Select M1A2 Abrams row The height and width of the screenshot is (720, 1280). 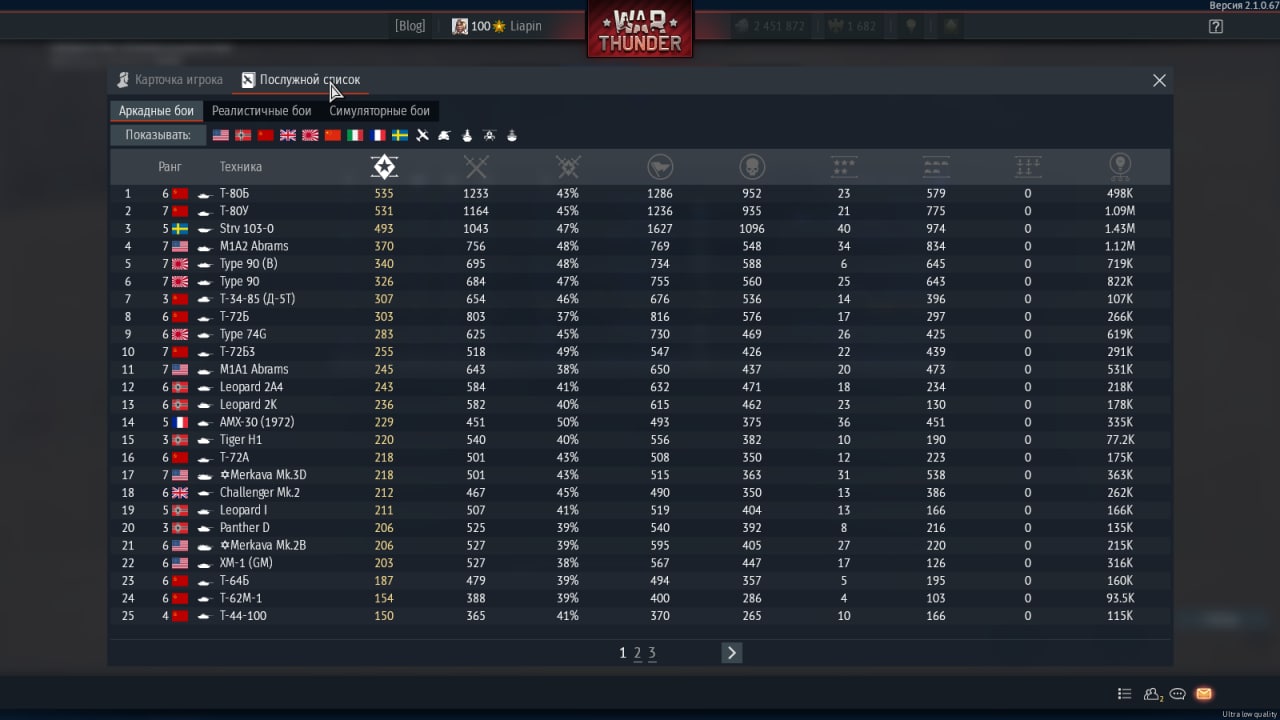[640, 246]
